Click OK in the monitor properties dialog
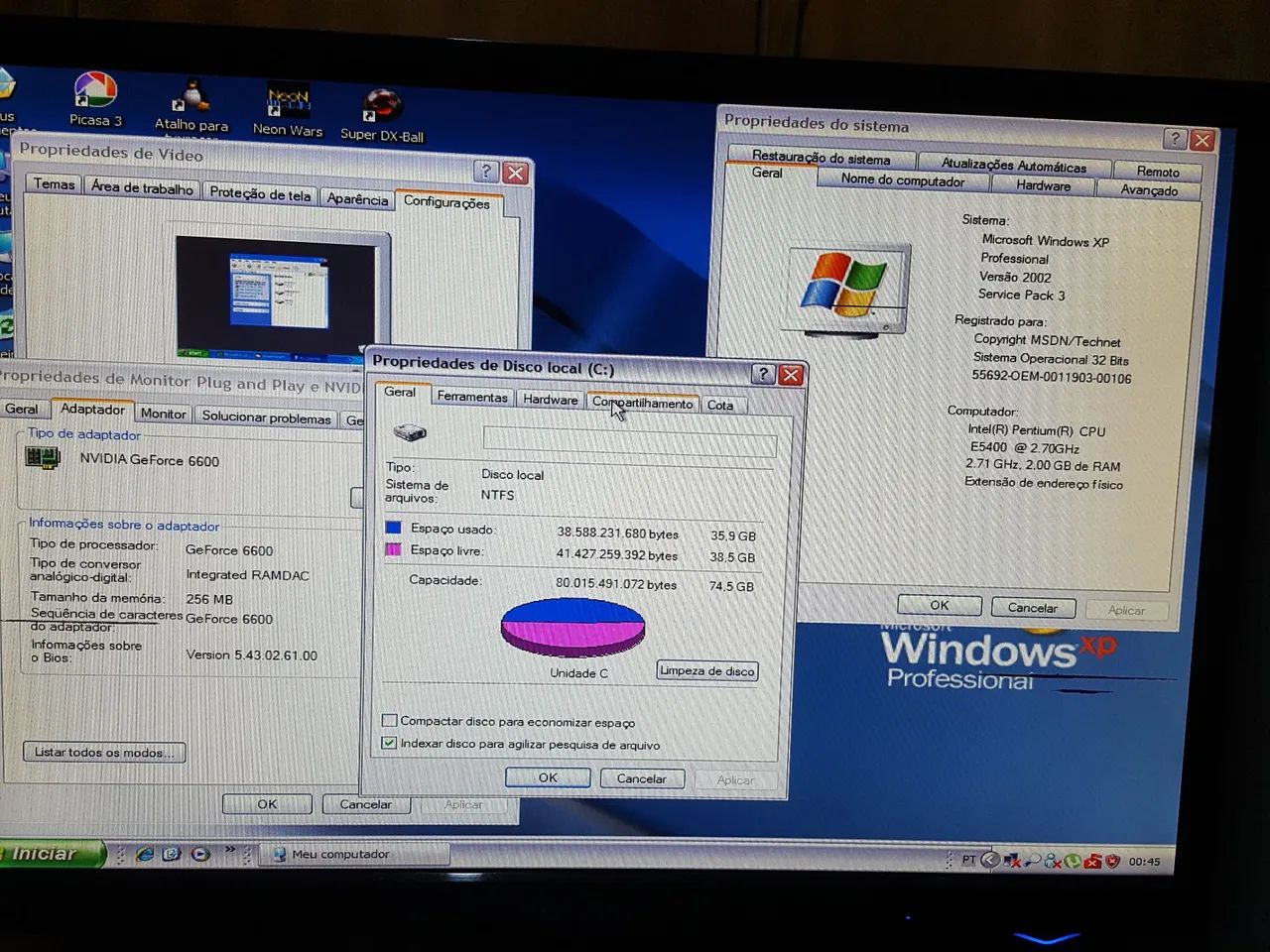 tap(267, 804)
